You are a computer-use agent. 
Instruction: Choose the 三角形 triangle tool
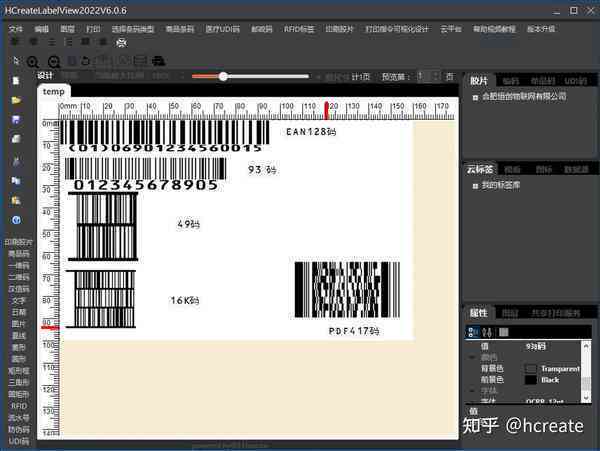coord(18,382)
